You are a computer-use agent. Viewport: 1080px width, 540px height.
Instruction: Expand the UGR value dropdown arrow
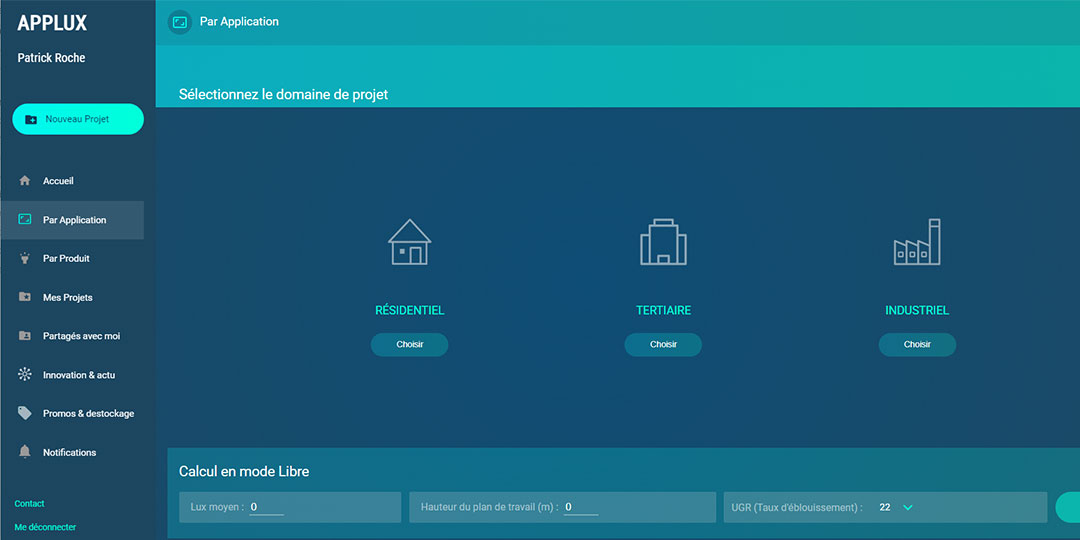click(x=908, y=508)
